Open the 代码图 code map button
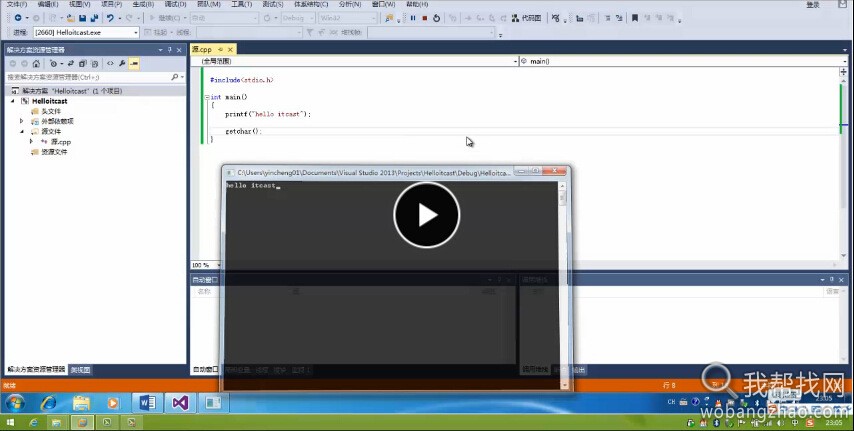854x431 pixels. click(527, 18)
